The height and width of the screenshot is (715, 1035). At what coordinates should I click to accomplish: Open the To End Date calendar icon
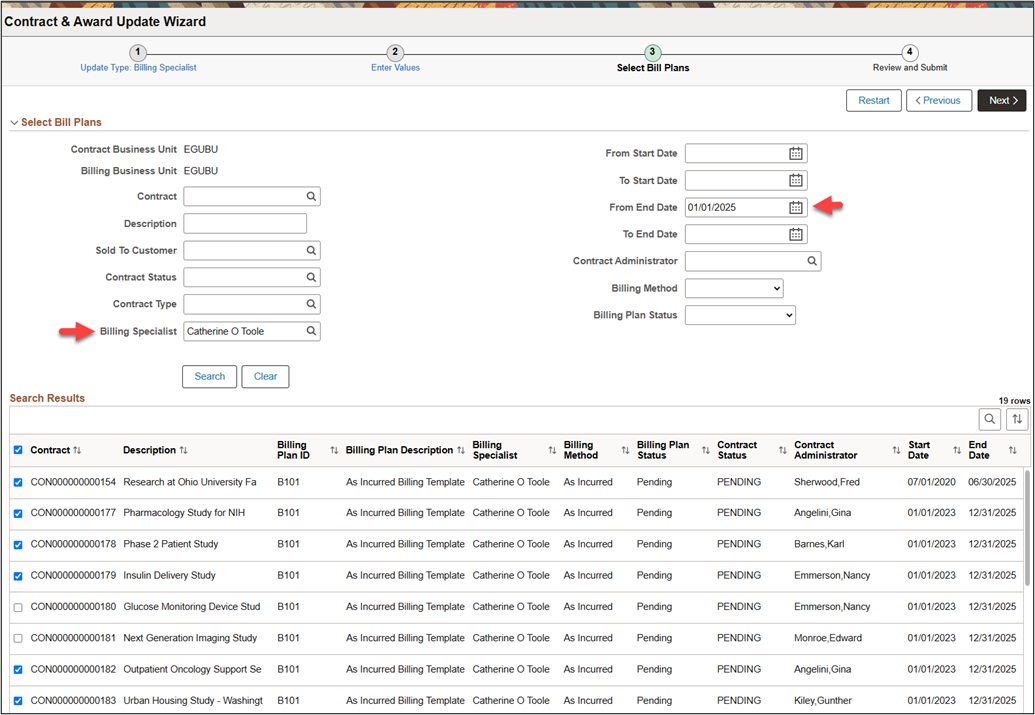796,234
